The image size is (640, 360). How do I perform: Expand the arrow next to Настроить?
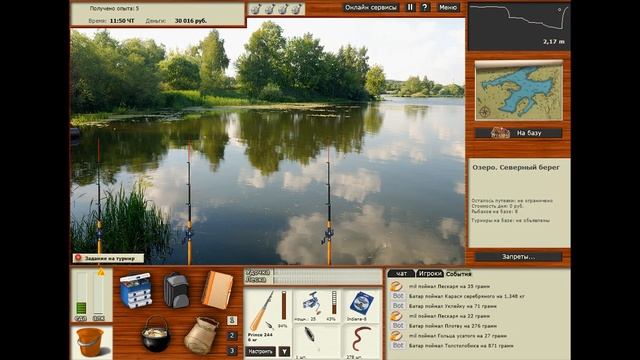tap(284, 351)
